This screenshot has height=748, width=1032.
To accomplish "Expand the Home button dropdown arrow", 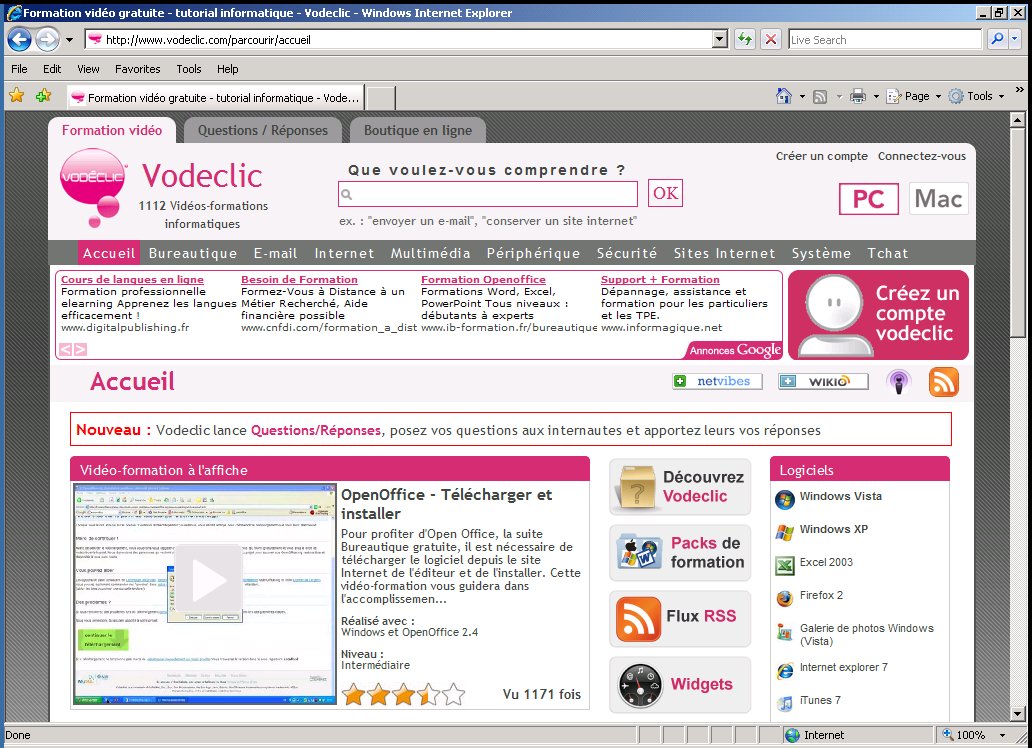I will [802, 97].
